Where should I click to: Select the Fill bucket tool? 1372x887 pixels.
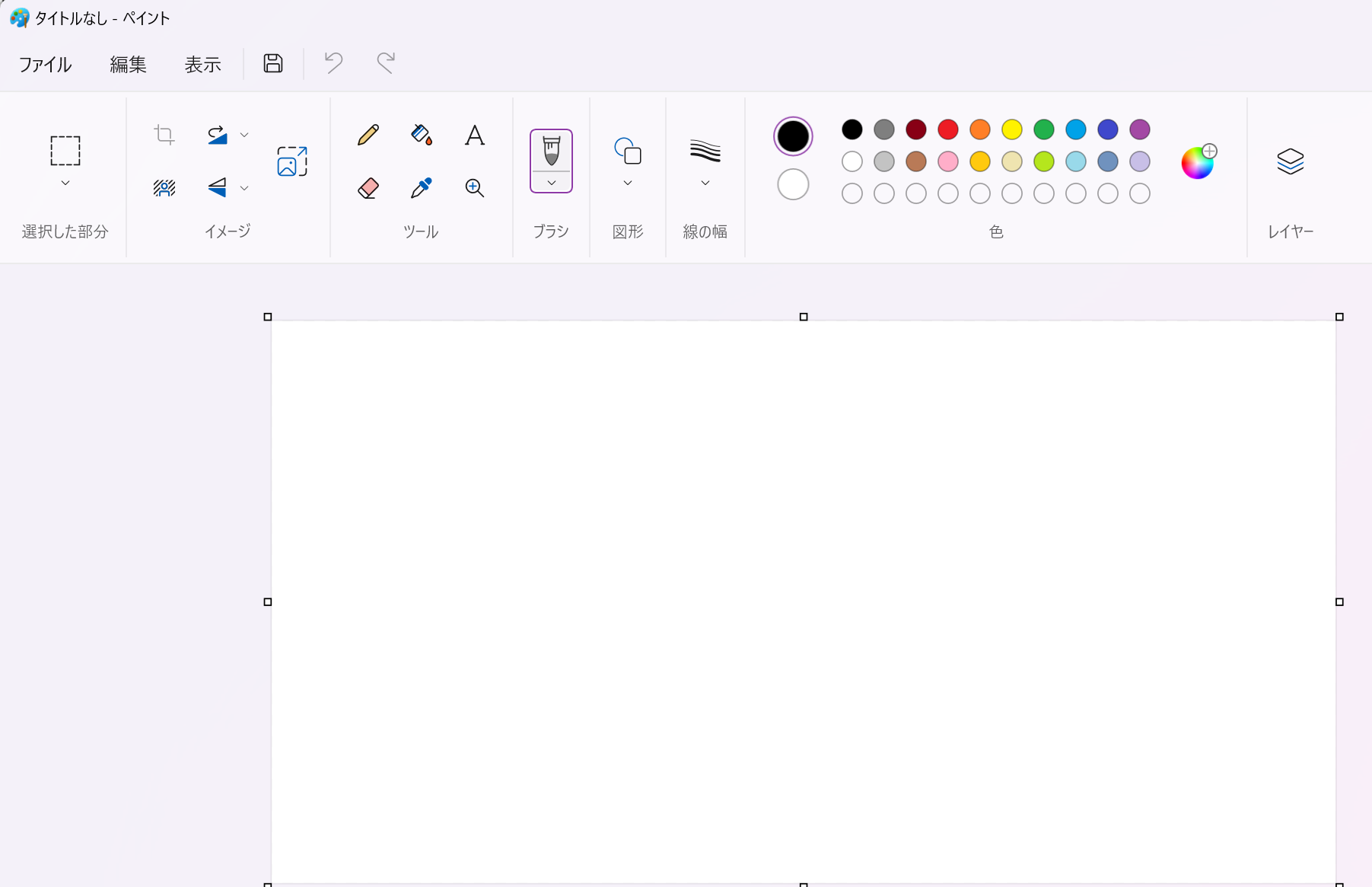[422, 136]
